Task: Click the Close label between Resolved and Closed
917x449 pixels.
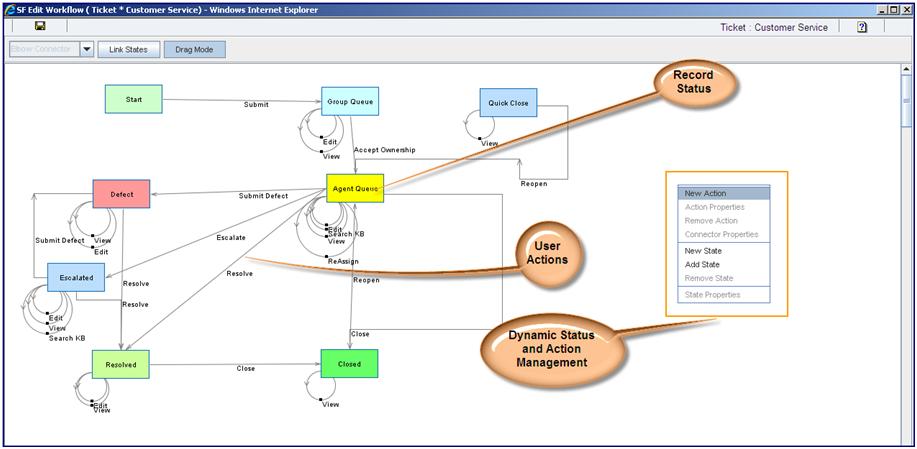Action: [246, 368]
